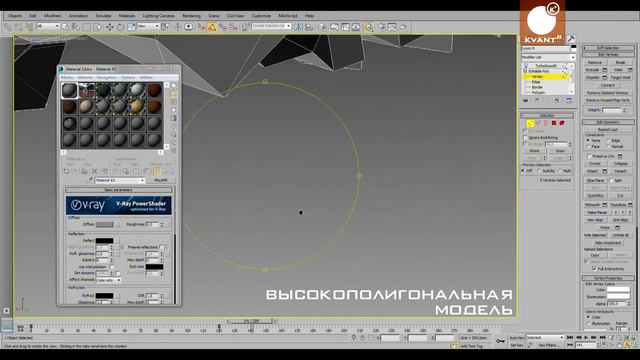Collapse Basic parameters rollout in Material Editor
This screenshot has width=640, height=360.
118,190
